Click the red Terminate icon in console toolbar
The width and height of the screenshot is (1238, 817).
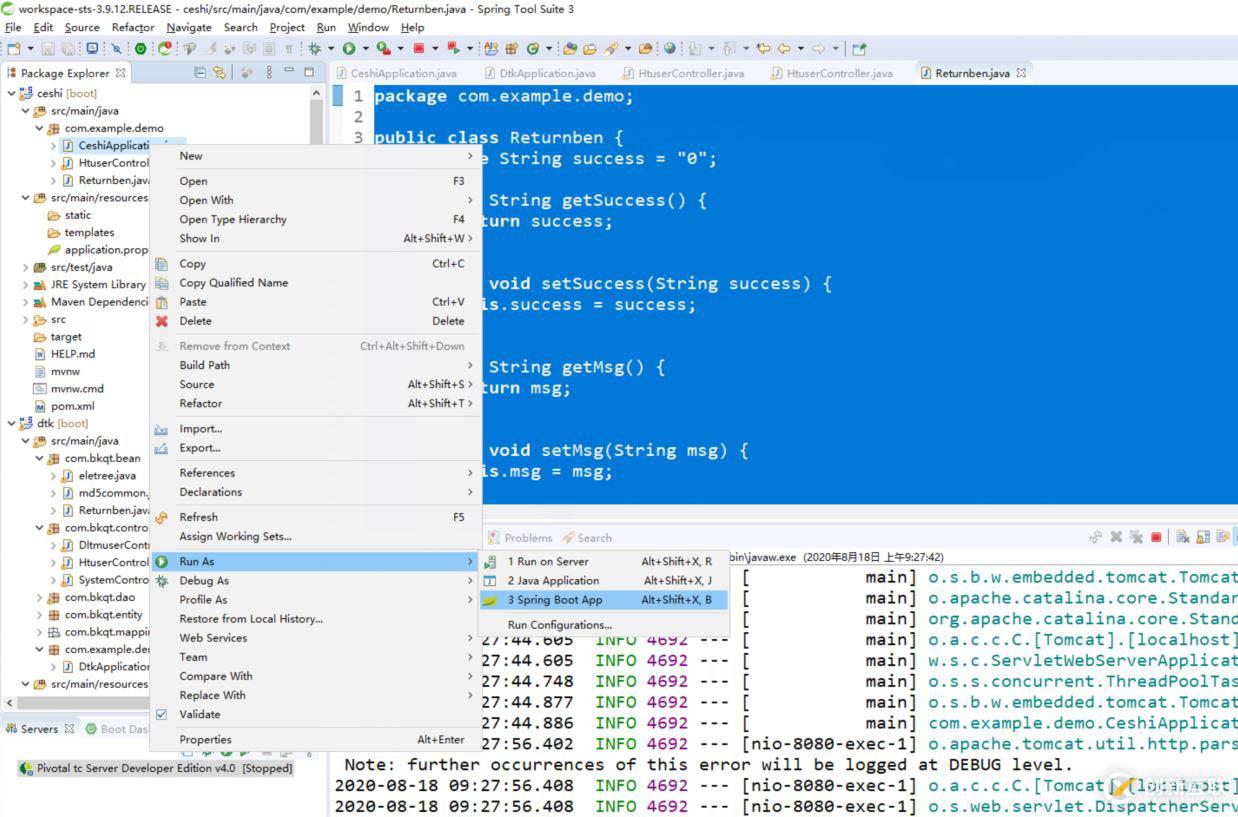(x=1156, y=537)
